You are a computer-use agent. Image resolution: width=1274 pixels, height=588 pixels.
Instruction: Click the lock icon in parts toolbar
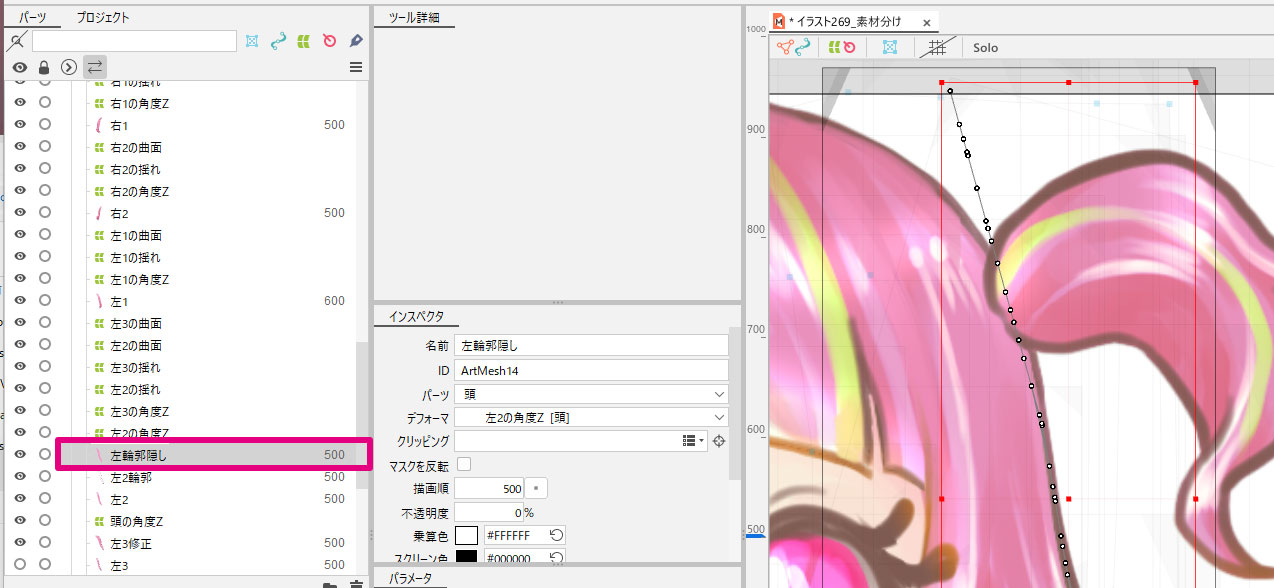tap(44, 67)
